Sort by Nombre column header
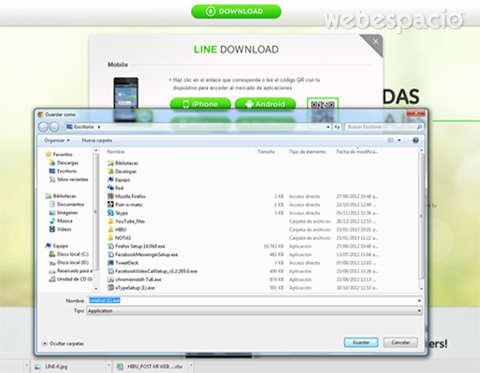Viewport: 480px width, 373px height. tap(116, 152)
